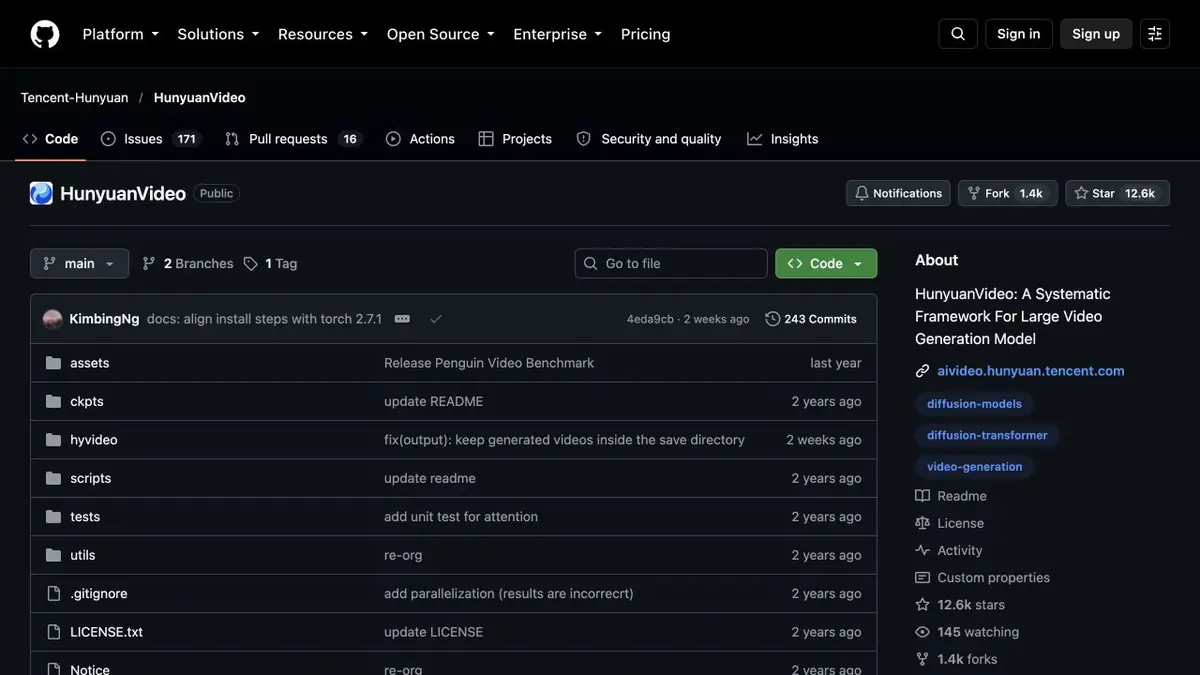1200x675 pixels.
Task: Open the 2 Branches link
Action: click(188, 264)
